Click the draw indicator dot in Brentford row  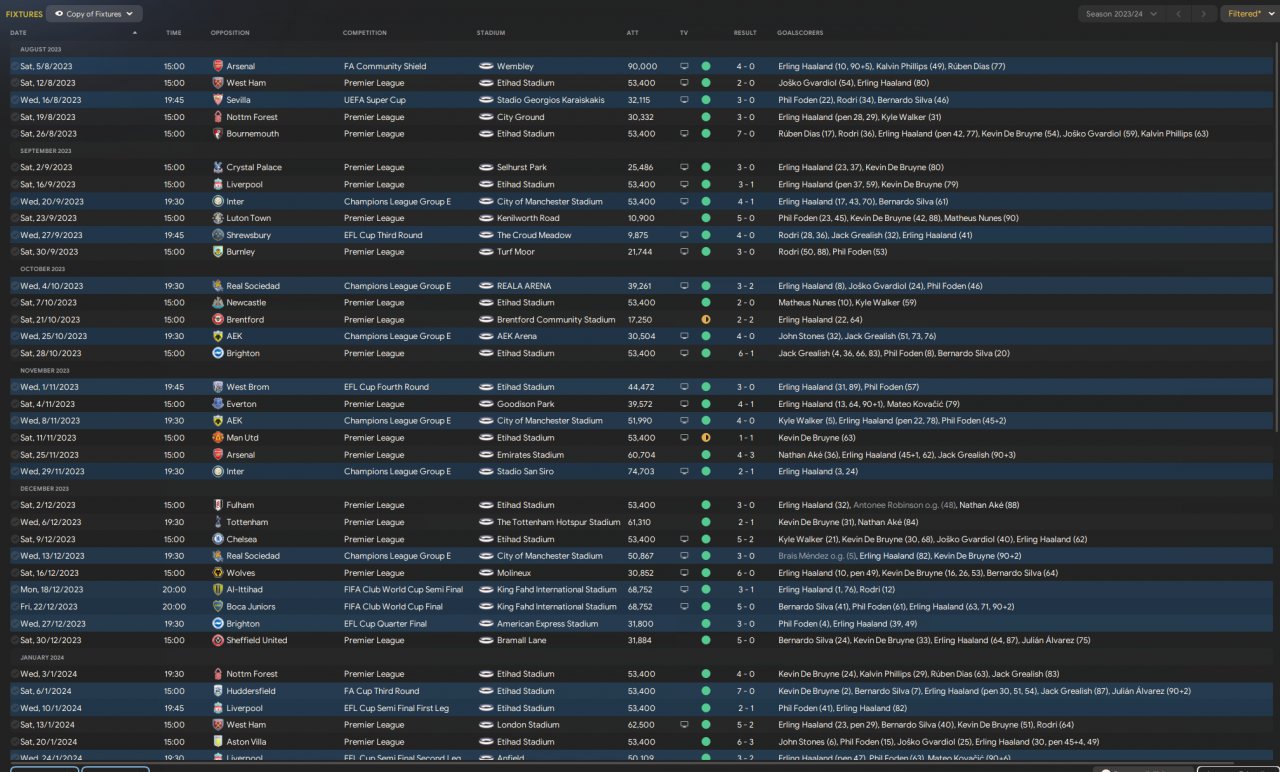706,320
